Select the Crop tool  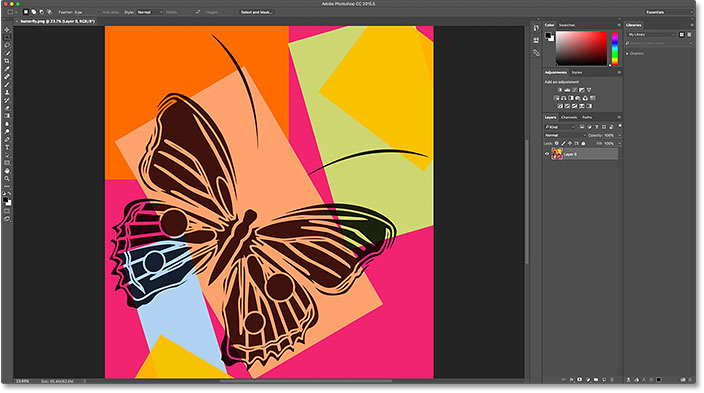click(x=7, y=61)
